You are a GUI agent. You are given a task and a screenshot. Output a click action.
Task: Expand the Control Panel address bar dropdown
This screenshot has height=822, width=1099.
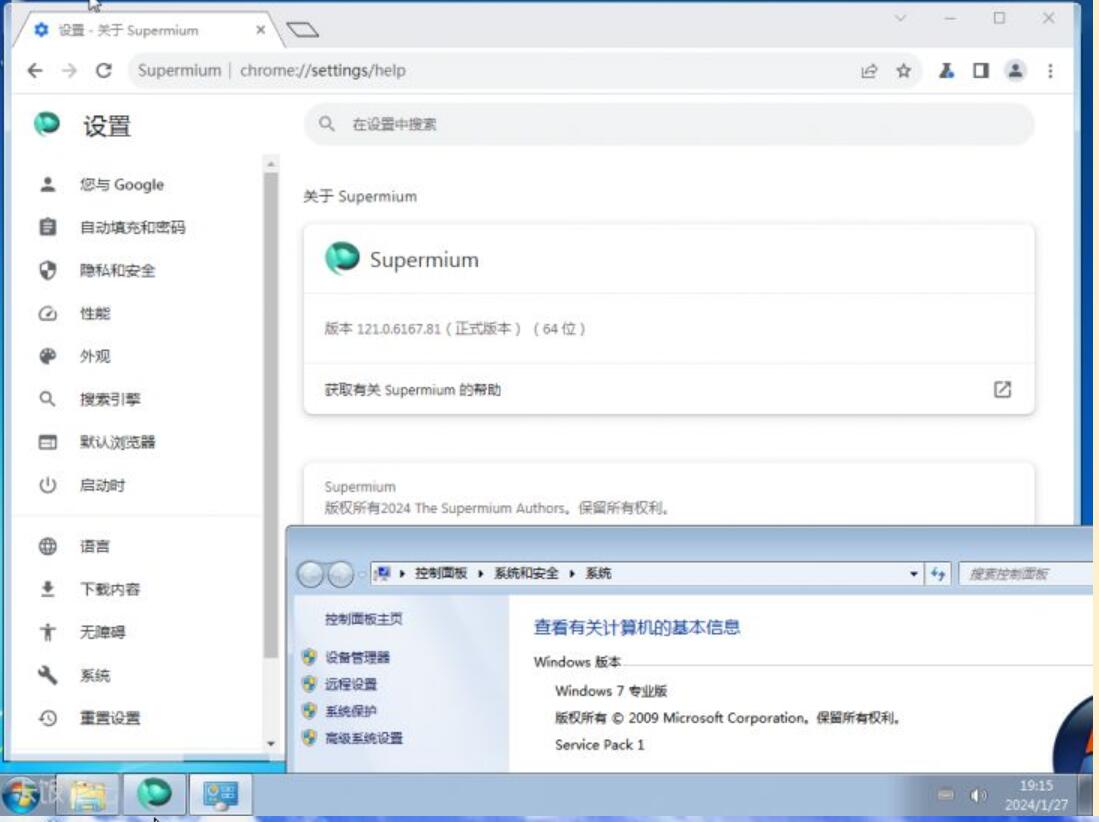click(914, 574)
